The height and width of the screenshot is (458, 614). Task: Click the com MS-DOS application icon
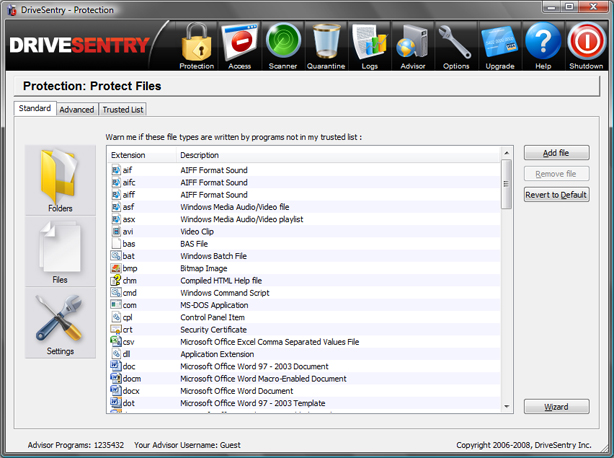pos(116,305)
